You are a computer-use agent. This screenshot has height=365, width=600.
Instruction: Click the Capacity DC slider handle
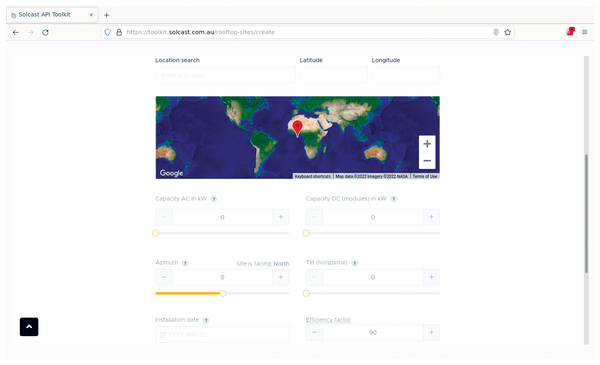(306, 233)
